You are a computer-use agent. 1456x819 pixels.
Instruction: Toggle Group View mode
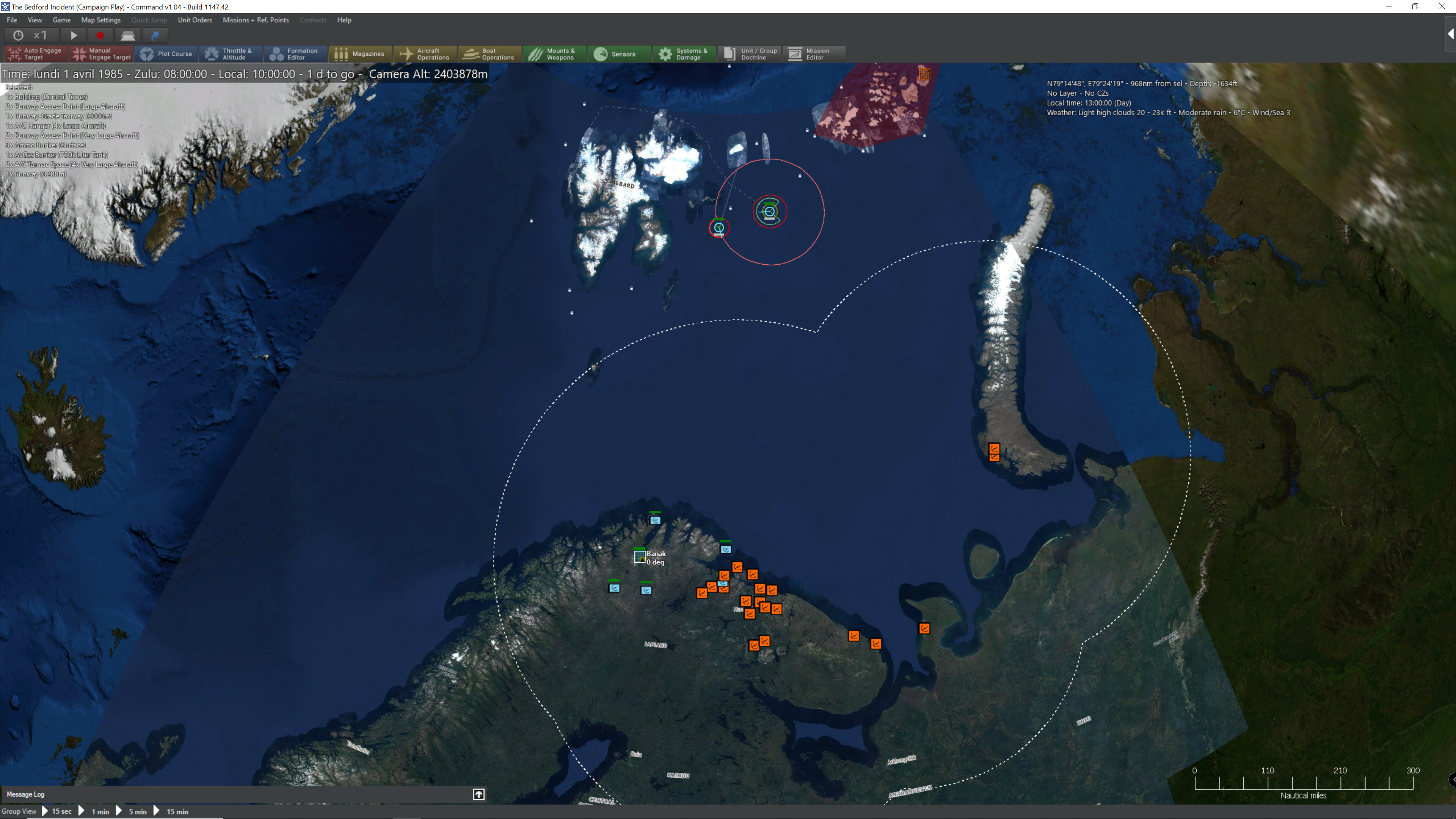[x=19, y=811]
